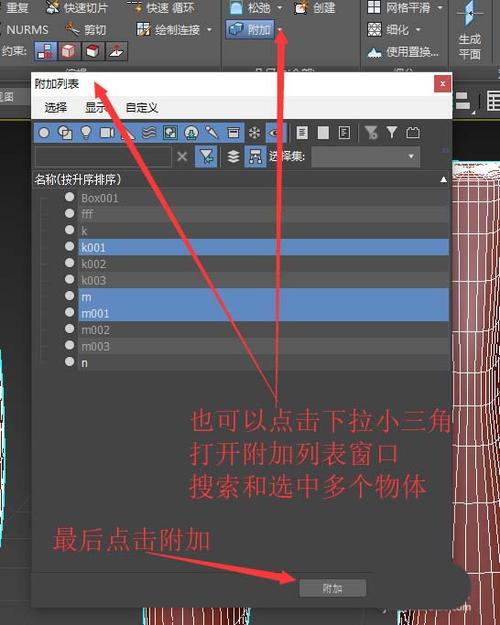Open the 选择 menu in attach list
This screenshot has width=500, height=625.
point(56,108)
